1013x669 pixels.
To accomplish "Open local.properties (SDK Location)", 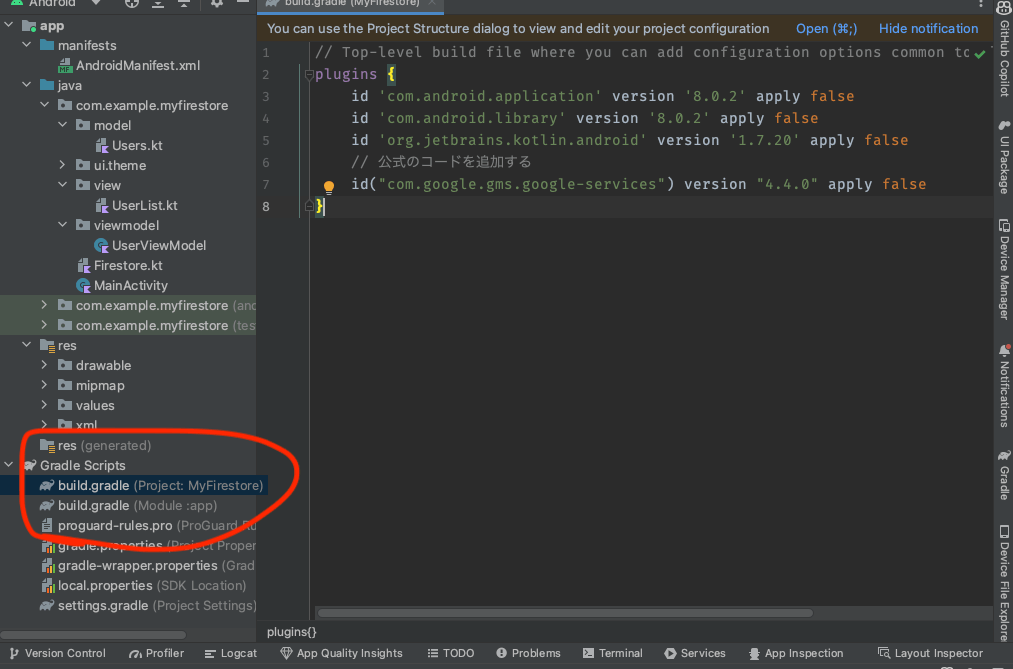I will pyautogui.click(x=143, y=586).
